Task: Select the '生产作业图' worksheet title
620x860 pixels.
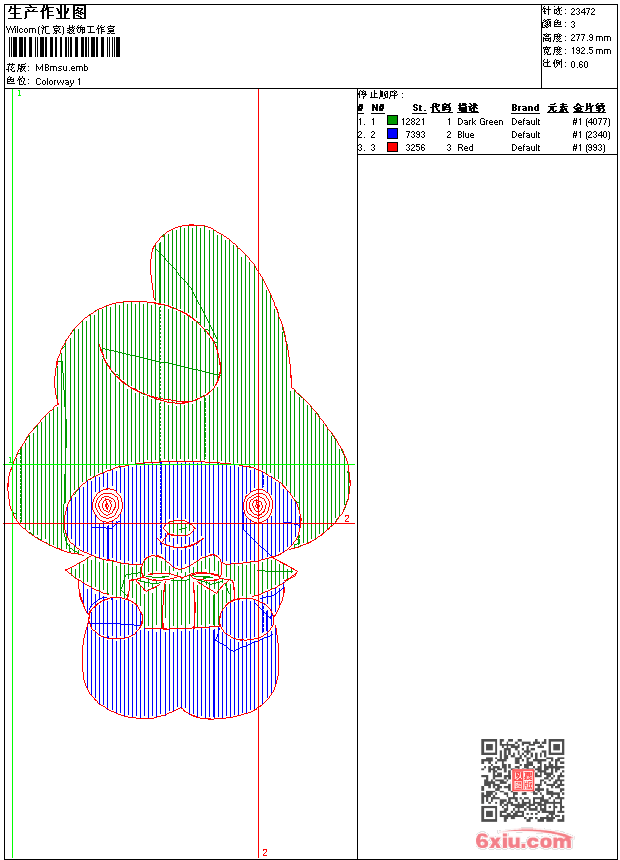Action: click(47, 13)
